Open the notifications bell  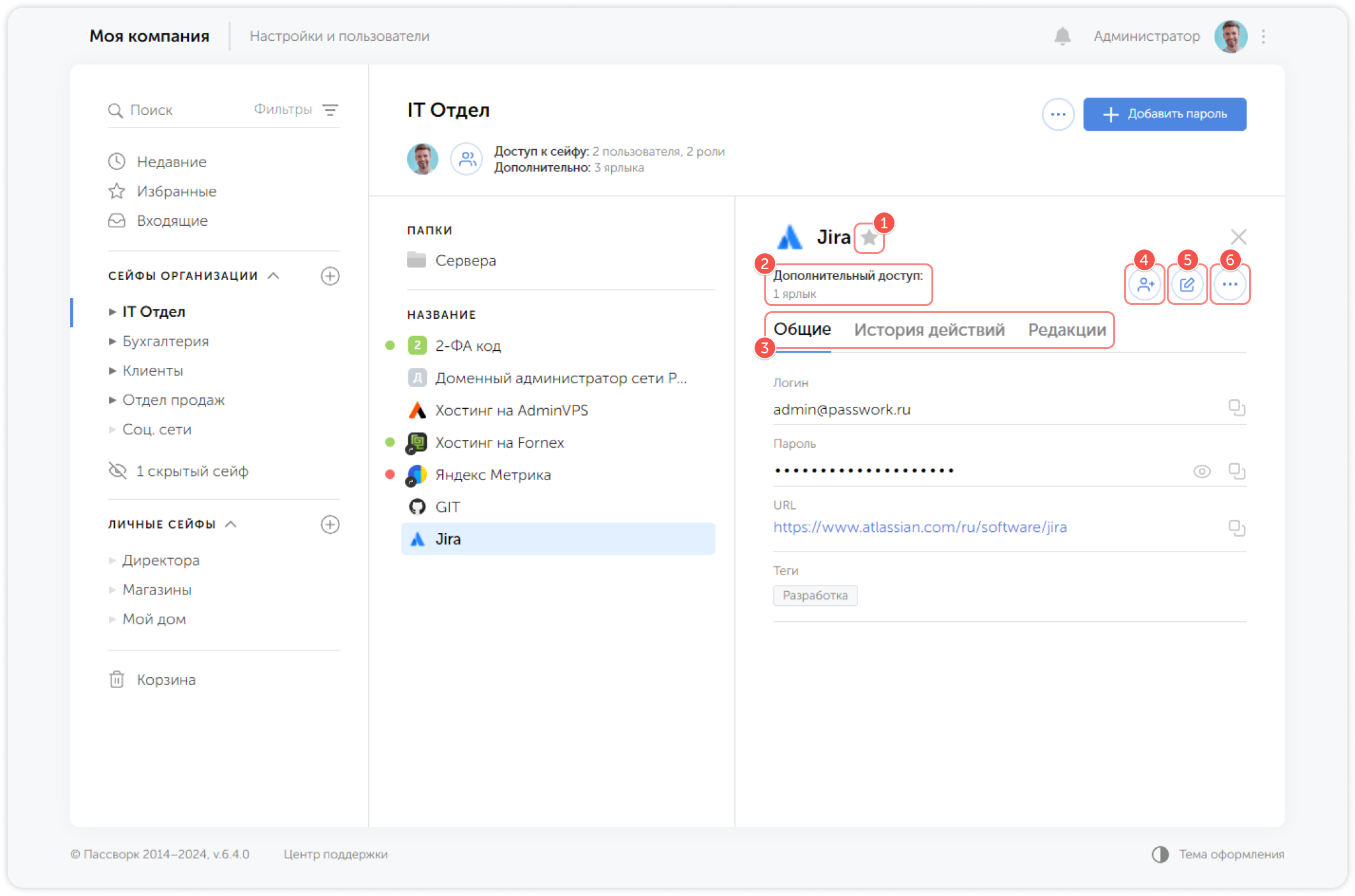coord(1062,36)
